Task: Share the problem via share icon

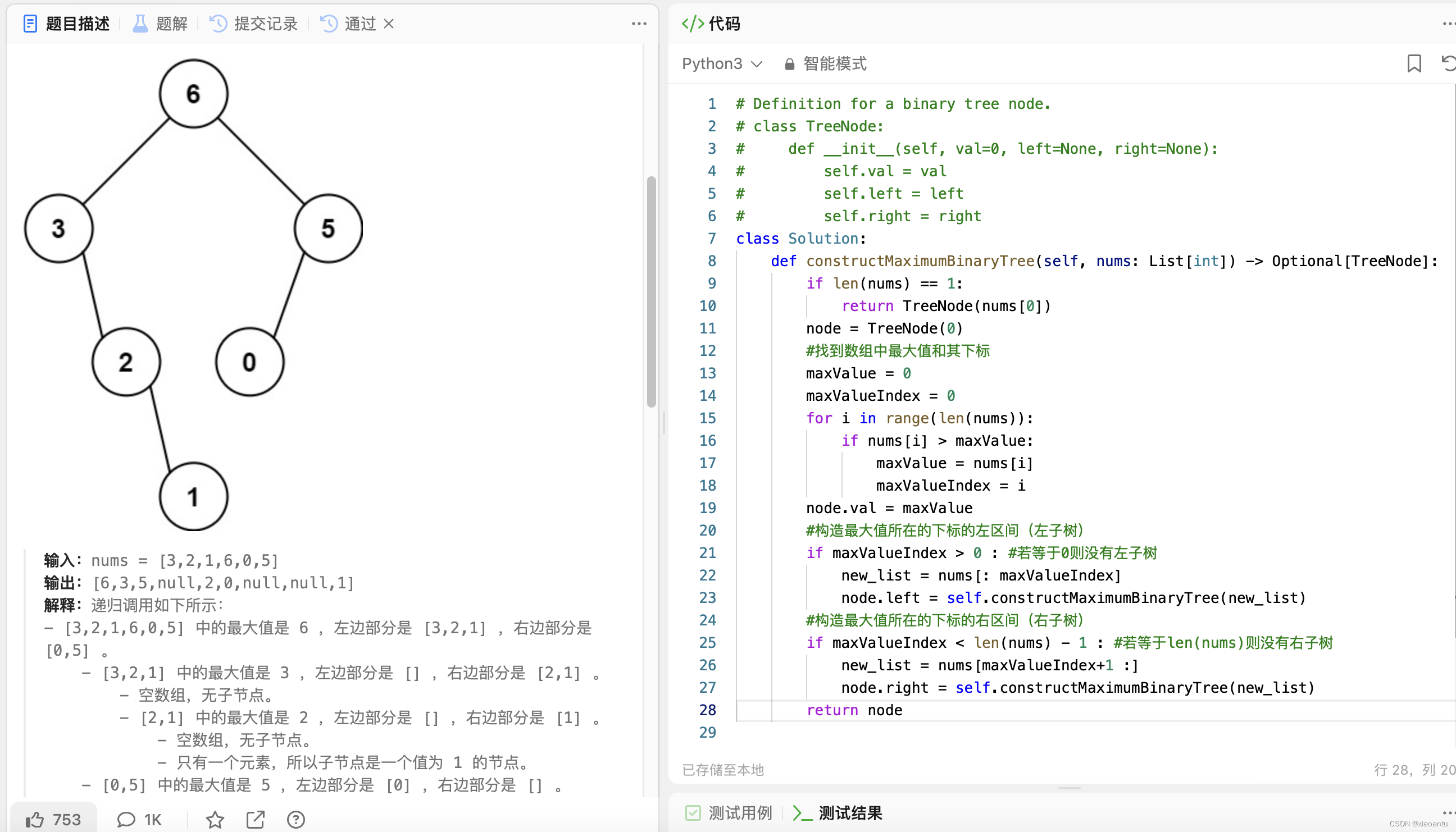Action: pos(255,820)
